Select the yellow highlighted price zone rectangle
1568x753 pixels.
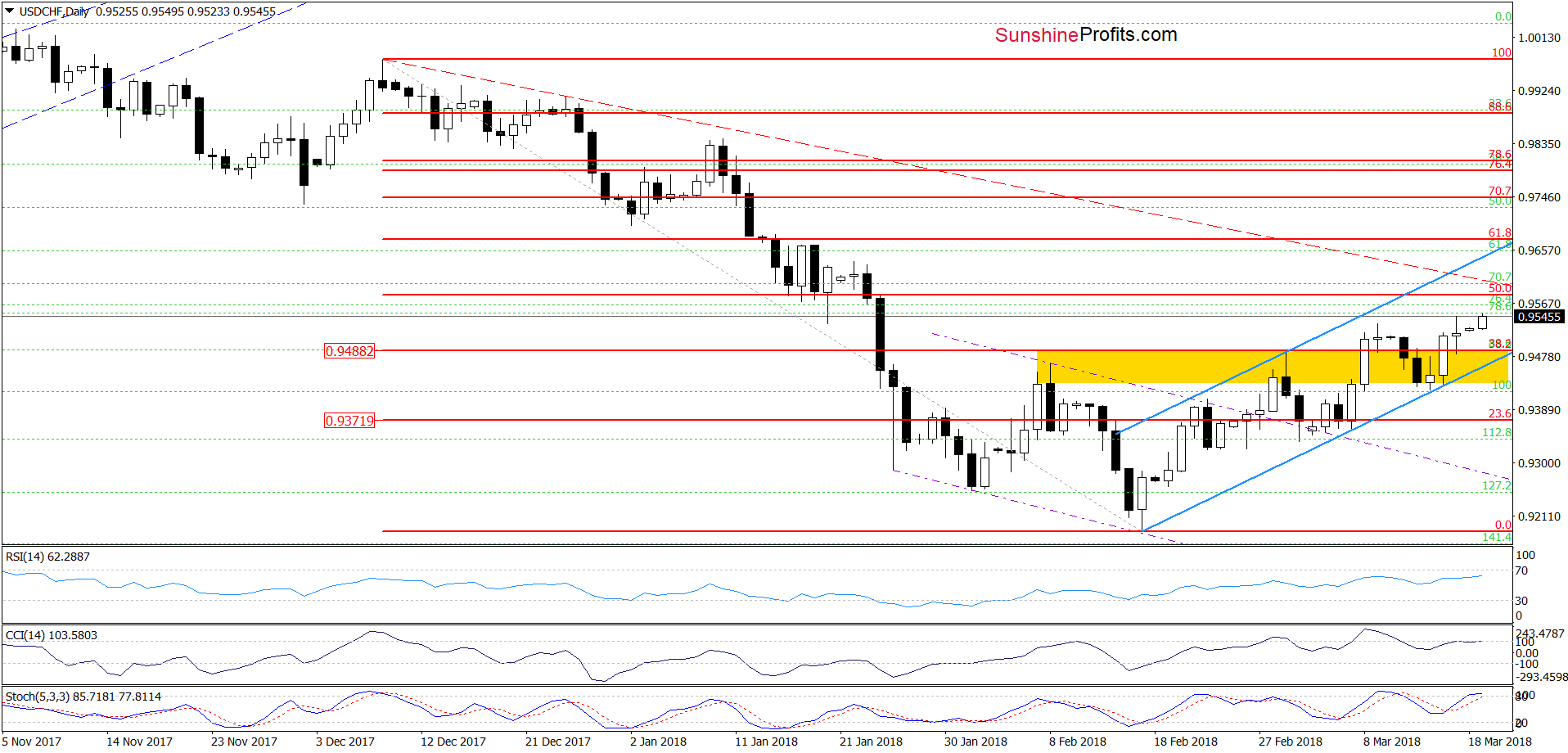point(1273,367)
